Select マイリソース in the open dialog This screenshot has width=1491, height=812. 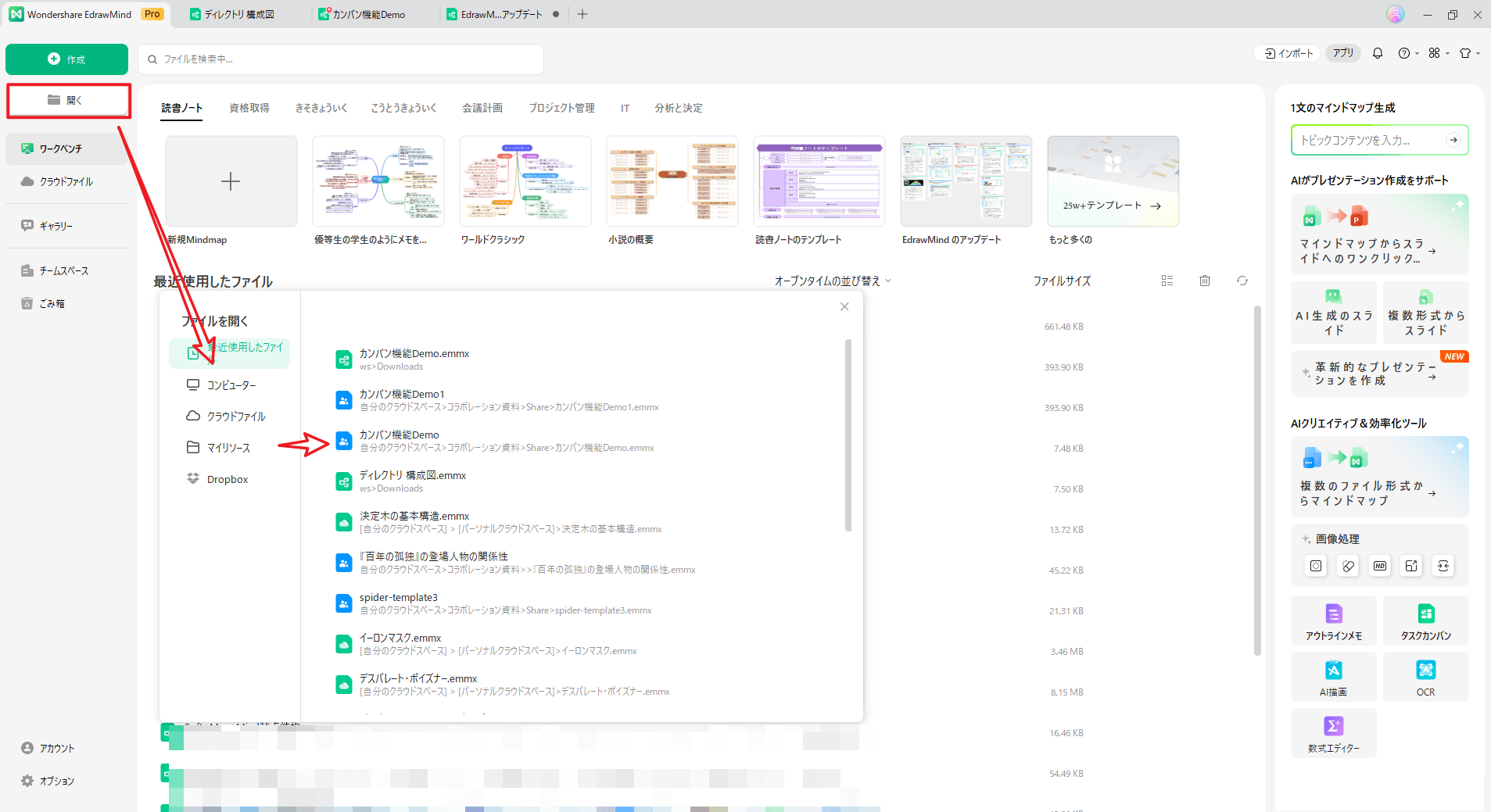tap(230, 448)
